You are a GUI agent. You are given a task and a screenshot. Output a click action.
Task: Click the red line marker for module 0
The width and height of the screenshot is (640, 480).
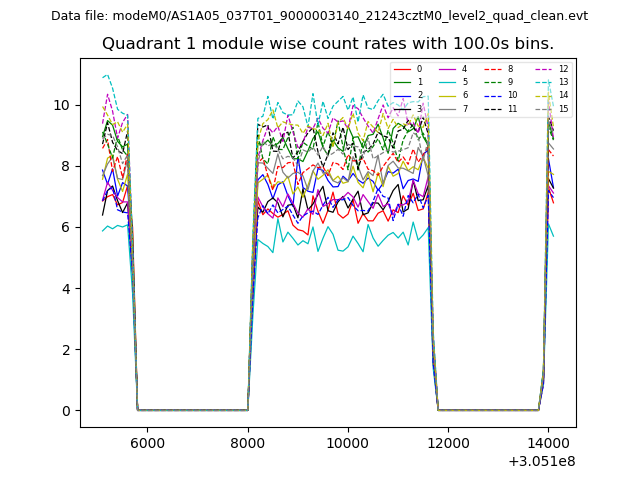point(401,69)
